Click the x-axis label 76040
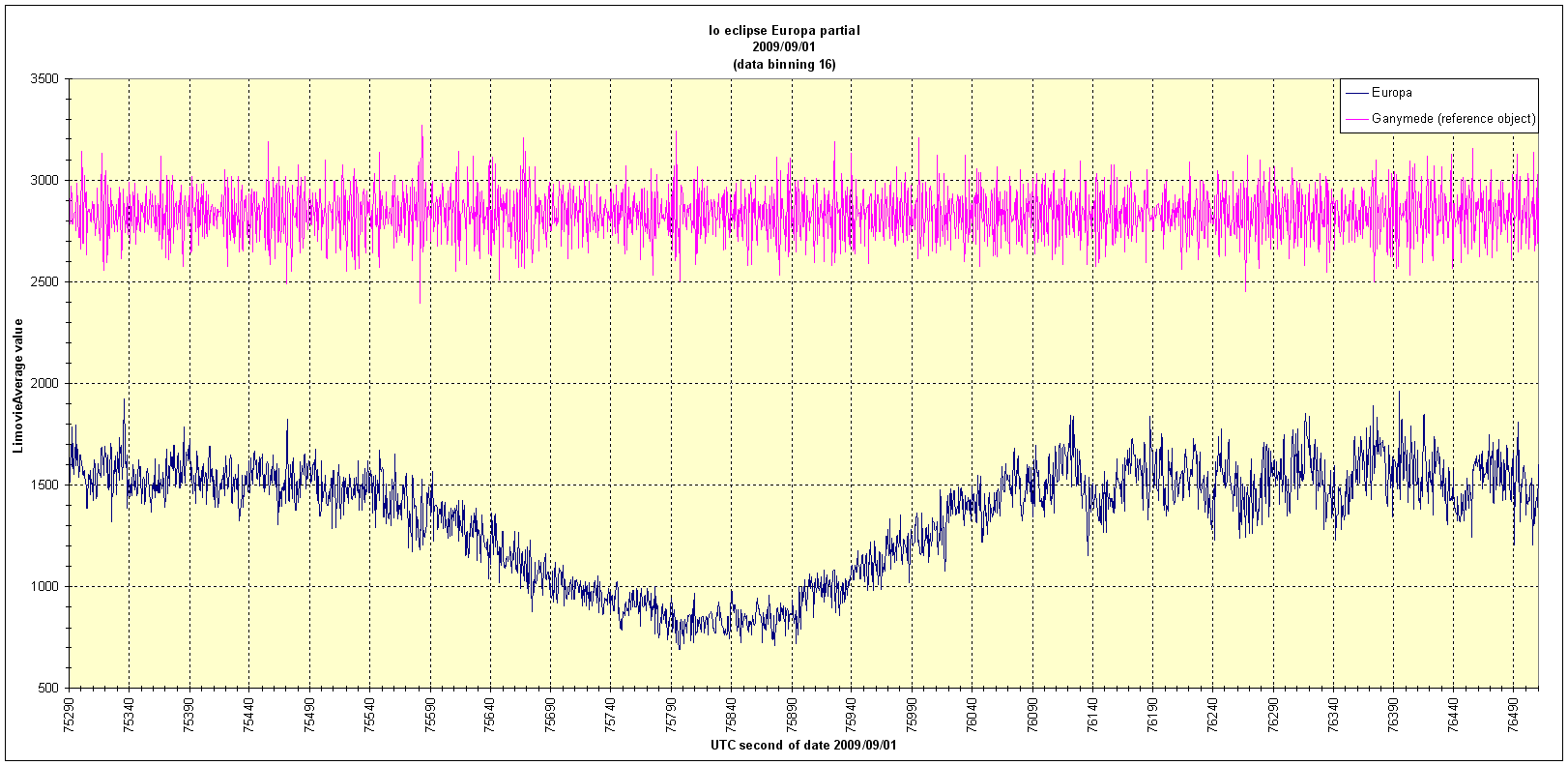 pos(972,714)
